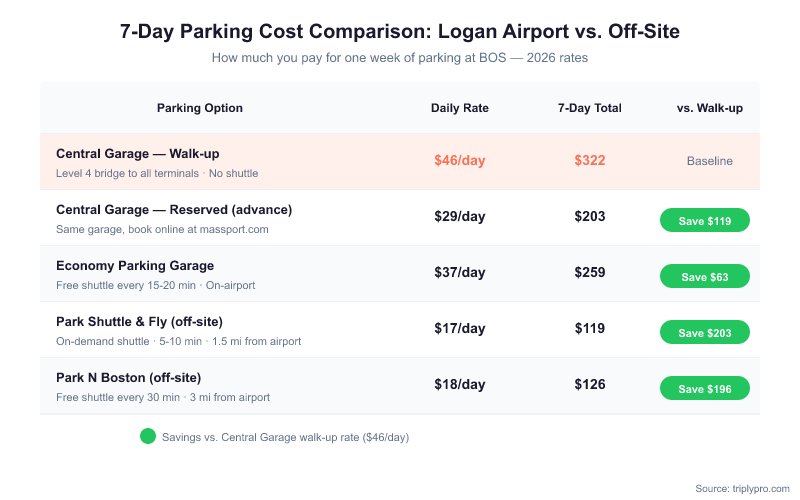The image size is (800, 500).
Task: Select the Central Garage — Walk-up row title
Action: click(138, 154)
